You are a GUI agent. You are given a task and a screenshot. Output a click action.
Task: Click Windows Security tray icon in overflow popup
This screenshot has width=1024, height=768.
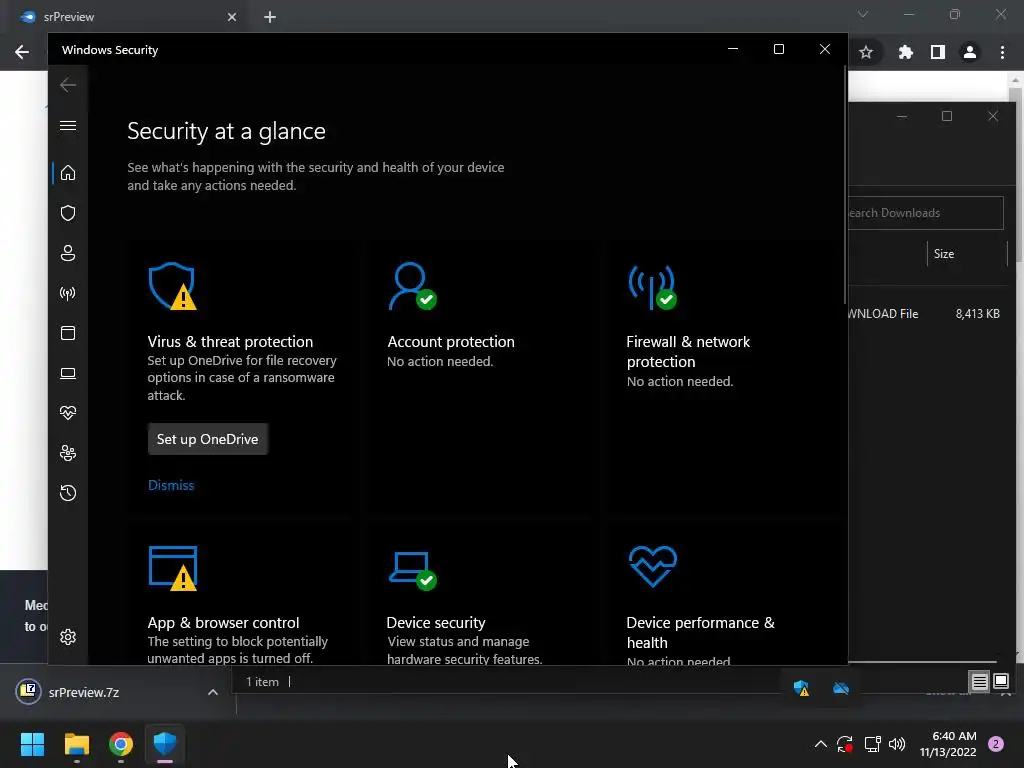point(801,688)
